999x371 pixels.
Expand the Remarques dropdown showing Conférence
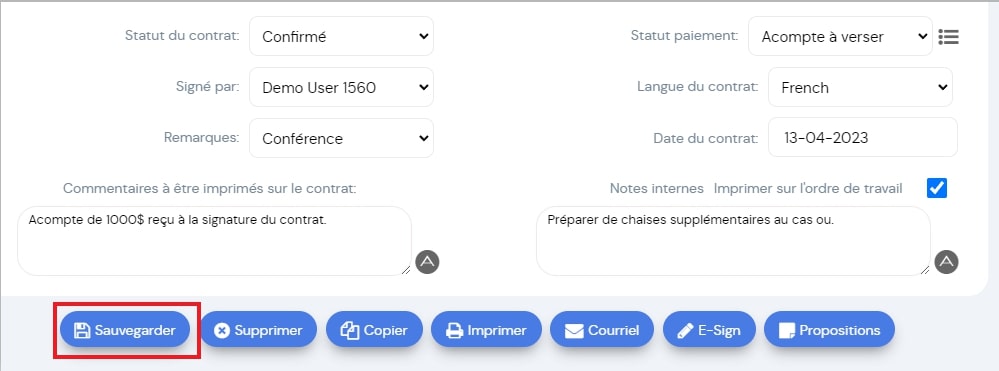pos(341,138)
